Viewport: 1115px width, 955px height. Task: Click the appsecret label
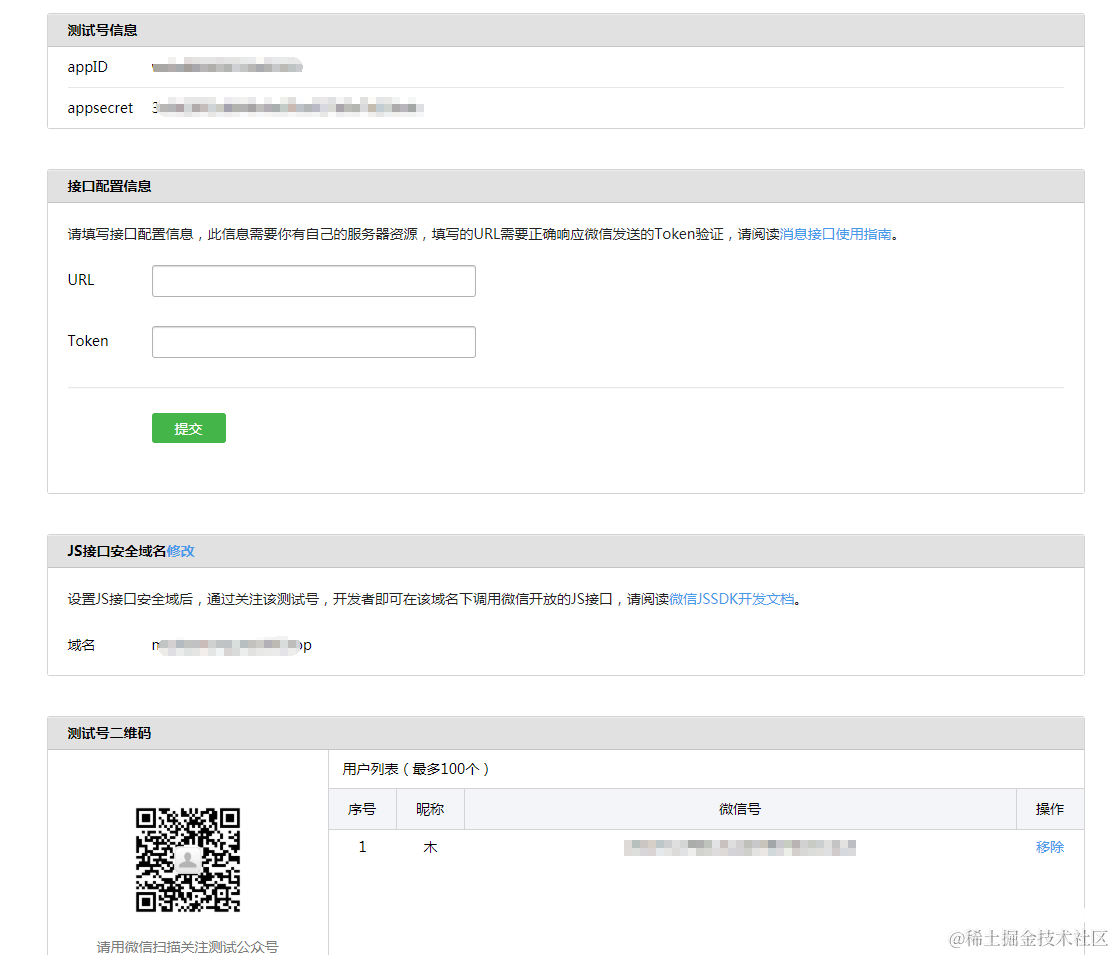click(100, 108)
